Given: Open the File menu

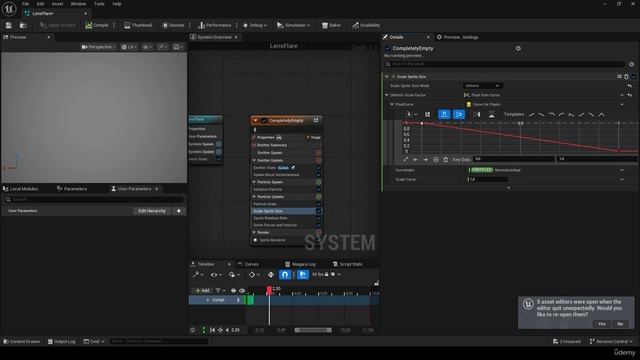Looking at the screenshot, I should coord(25,4).
